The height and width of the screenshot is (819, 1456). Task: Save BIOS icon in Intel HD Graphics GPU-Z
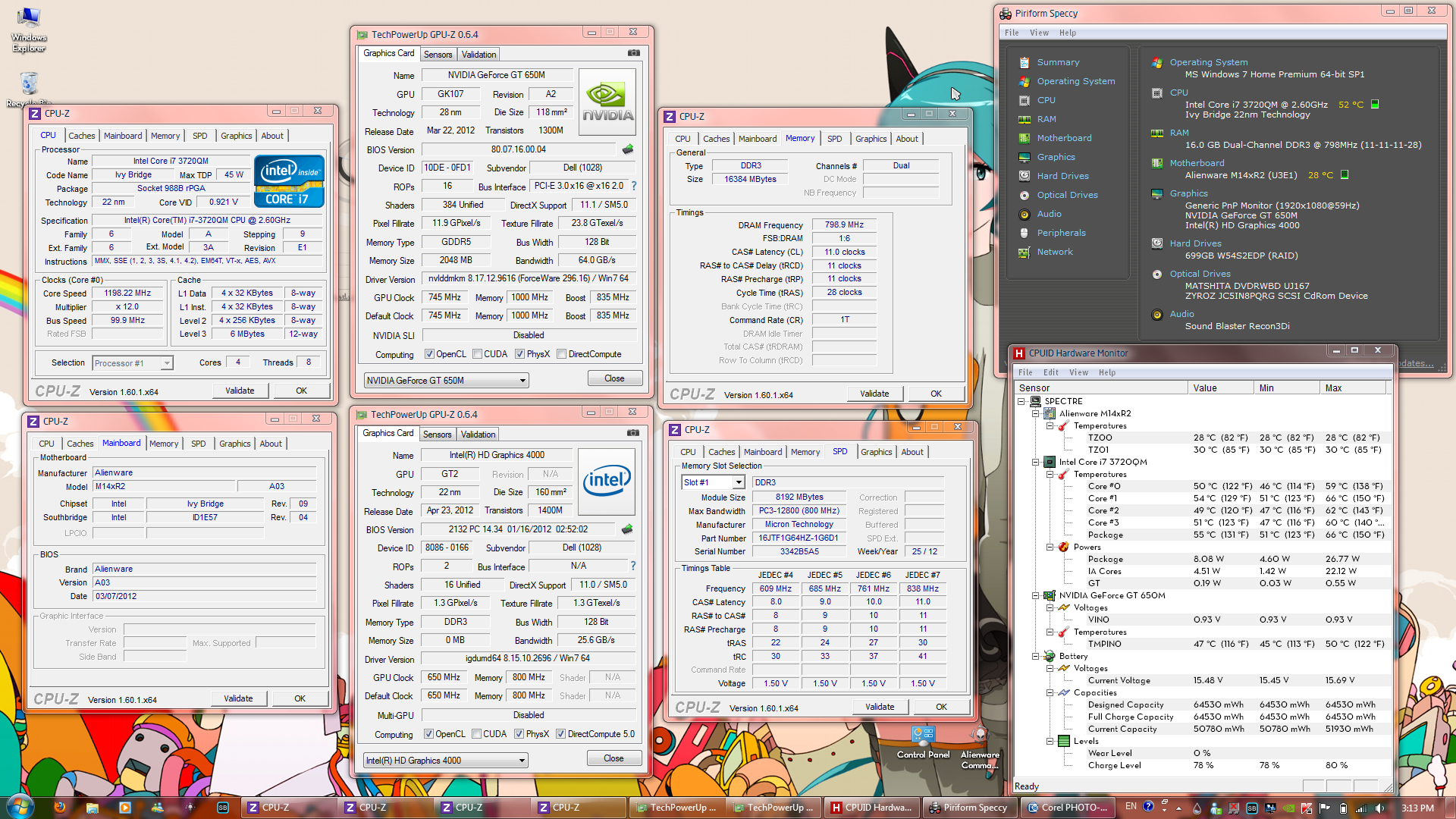(627, 529)
